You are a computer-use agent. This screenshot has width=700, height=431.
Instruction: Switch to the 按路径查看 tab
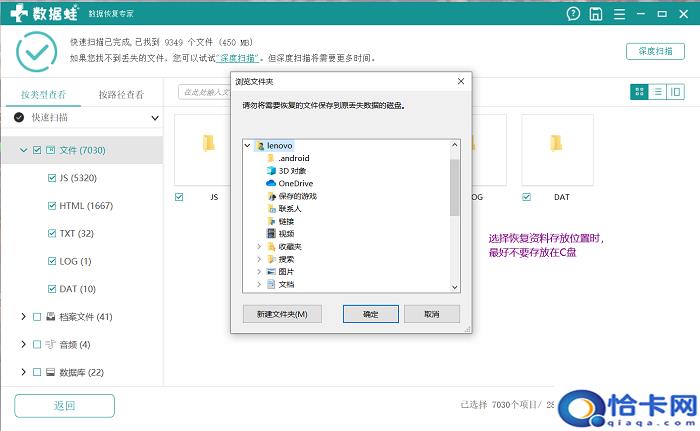click(121, 95)
